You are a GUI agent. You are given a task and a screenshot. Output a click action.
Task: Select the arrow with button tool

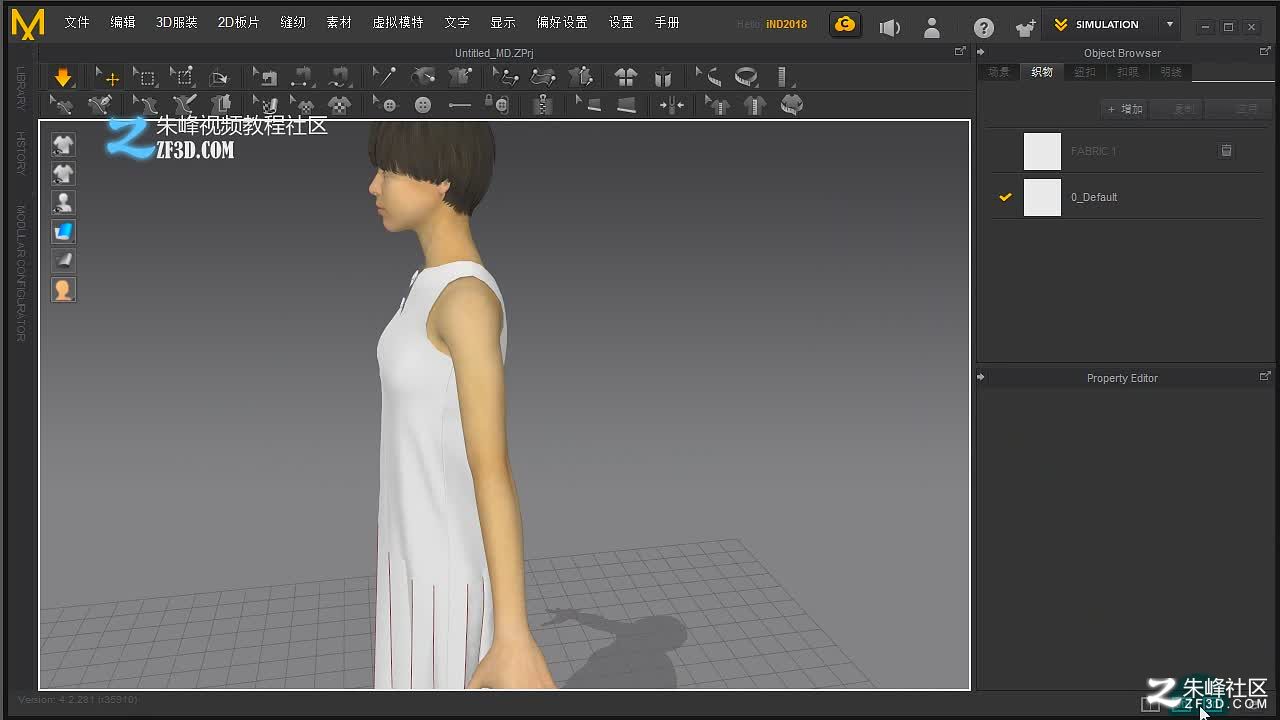[386, 105]
